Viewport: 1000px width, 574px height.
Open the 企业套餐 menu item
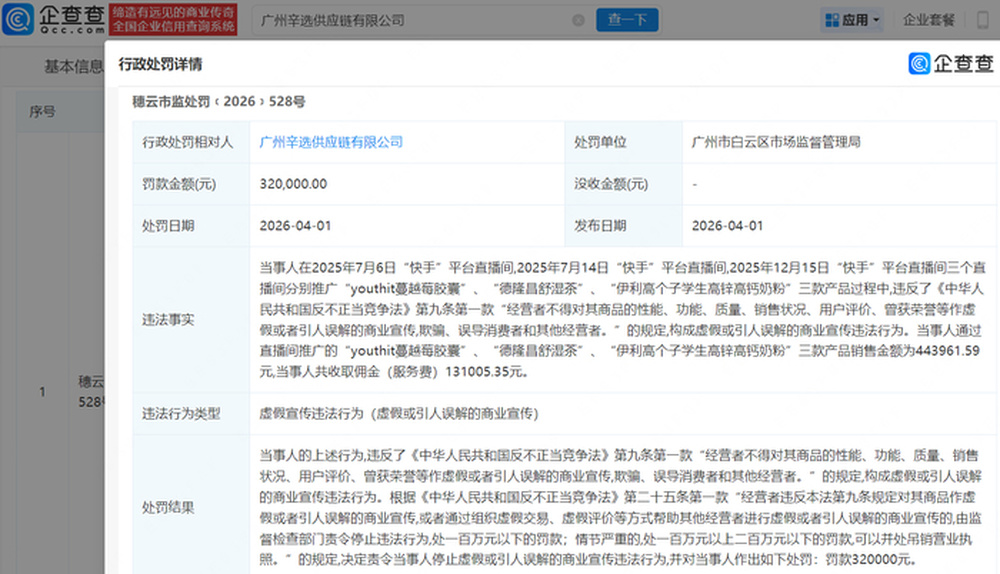(929, 20)
